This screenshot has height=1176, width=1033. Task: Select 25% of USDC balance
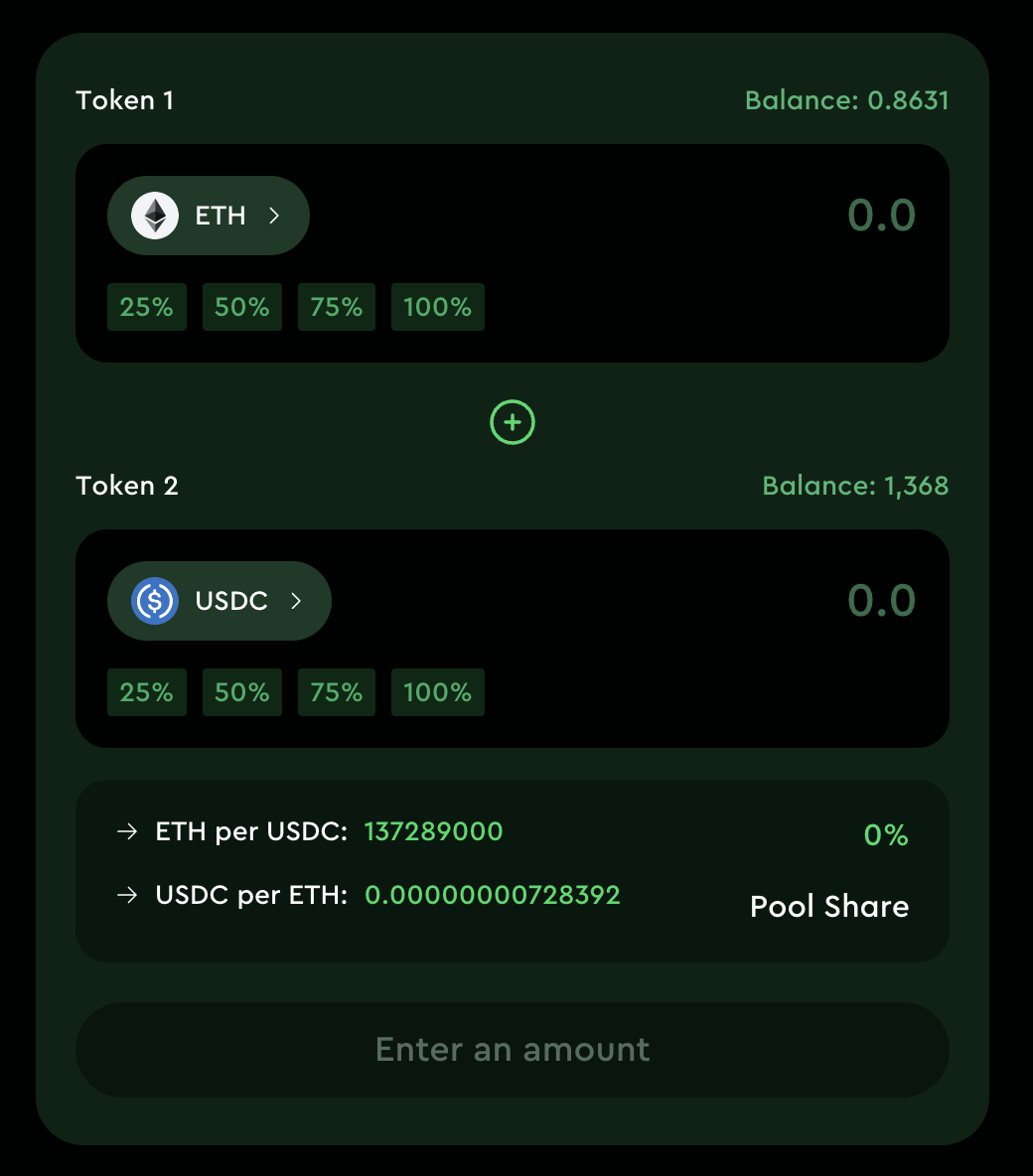(147, 692)
